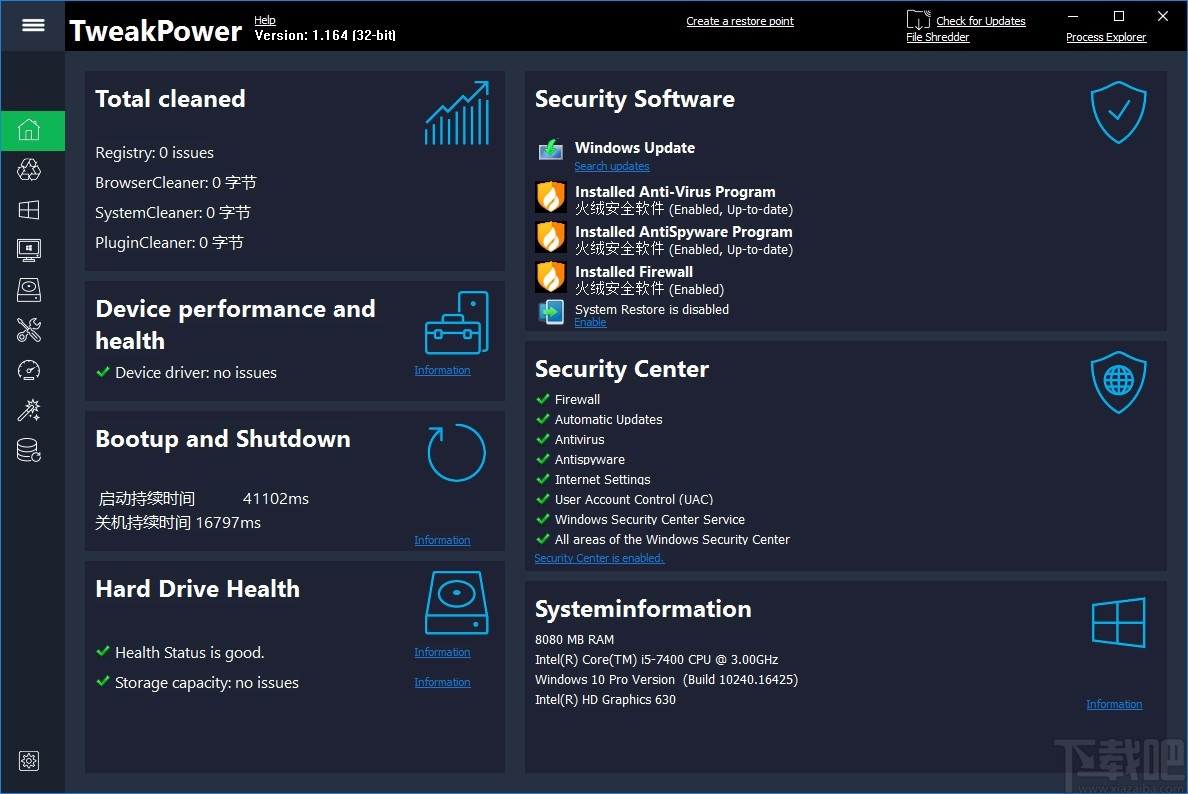Click the TweakPower title logo
1188x794 pixels.
point(155,31)
